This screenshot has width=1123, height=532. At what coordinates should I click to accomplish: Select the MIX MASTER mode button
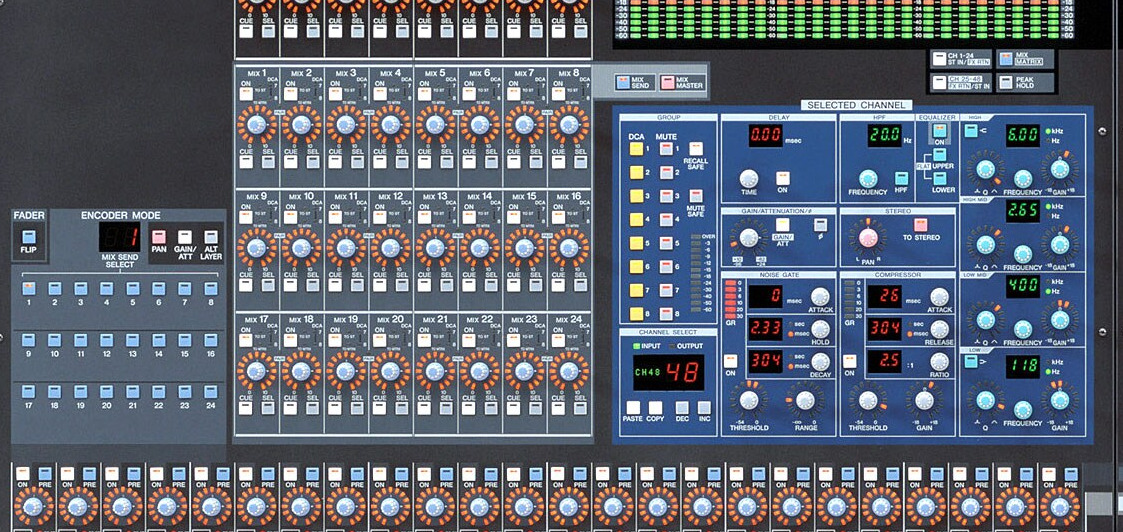667,82
